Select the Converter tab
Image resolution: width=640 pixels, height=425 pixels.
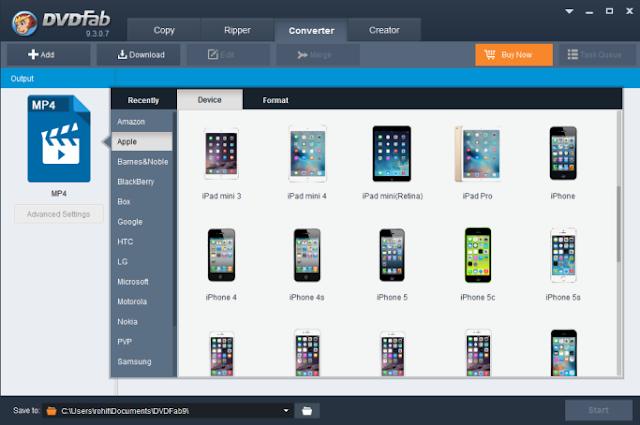tap(311, 30)
